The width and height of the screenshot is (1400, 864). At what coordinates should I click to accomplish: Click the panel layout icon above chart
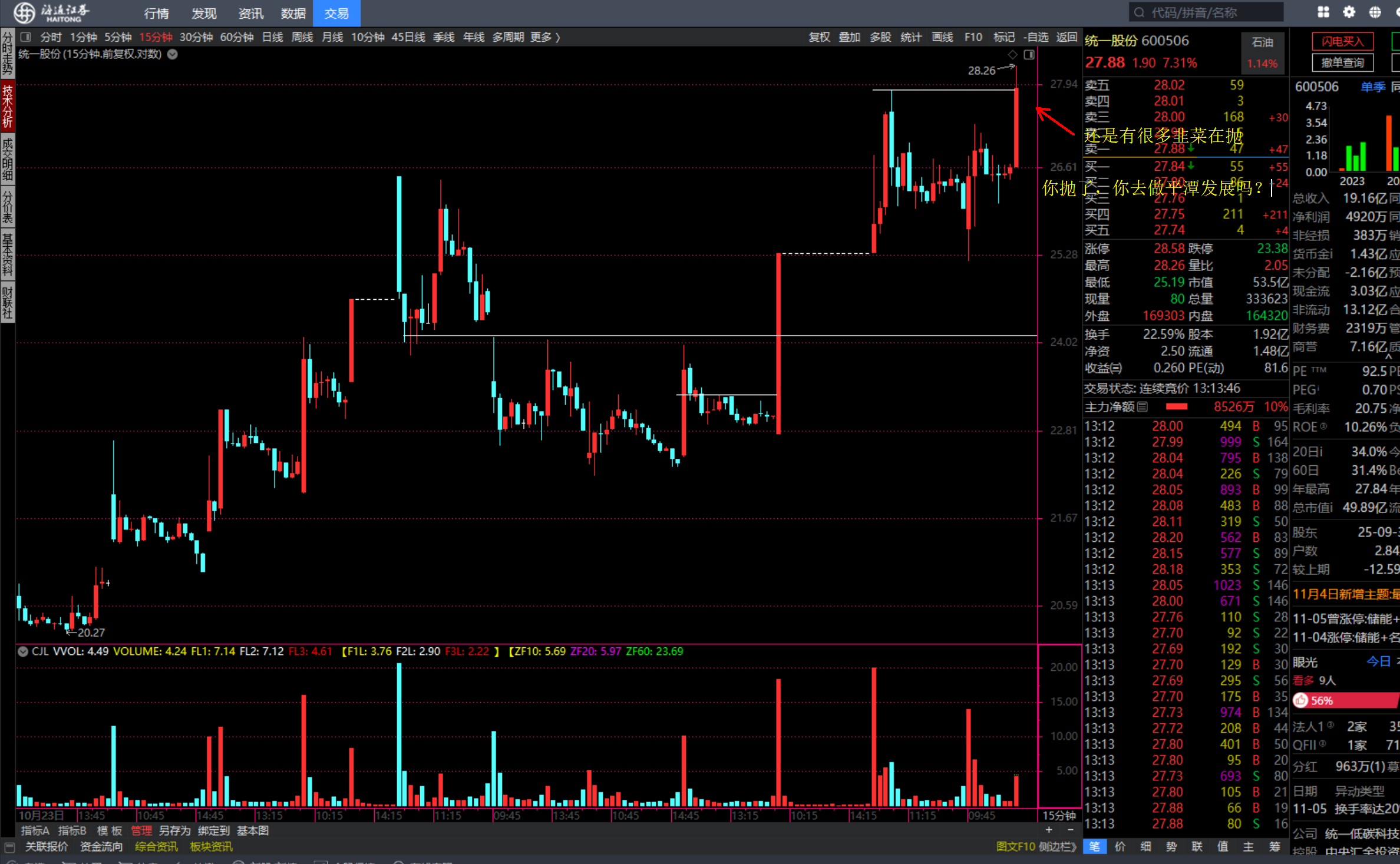click(x=1029, y=55)
